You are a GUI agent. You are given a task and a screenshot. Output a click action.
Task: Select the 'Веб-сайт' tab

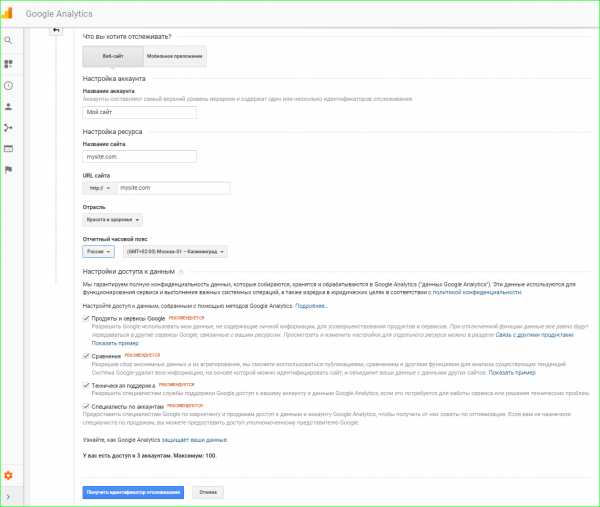point(113,57)
